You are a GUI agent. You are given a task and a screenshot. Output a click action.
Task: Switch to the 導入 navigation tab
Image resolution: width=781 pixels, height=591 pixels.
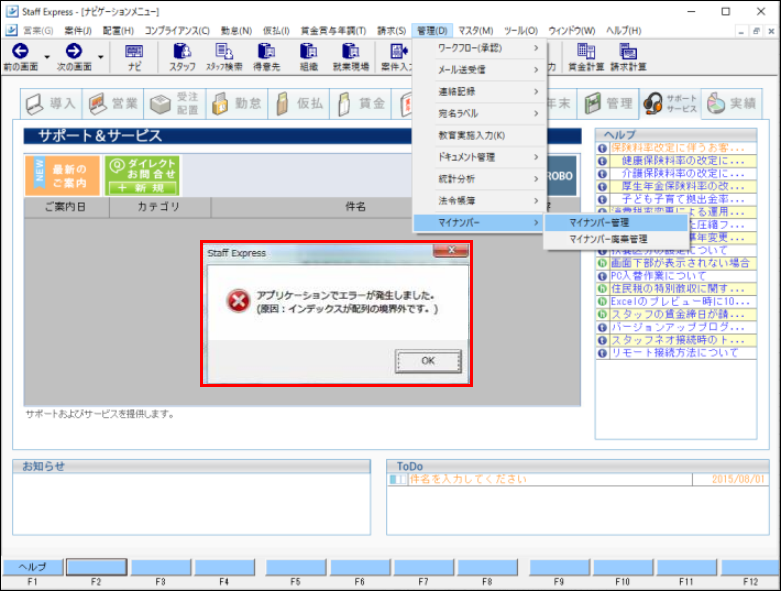[51, 104]
